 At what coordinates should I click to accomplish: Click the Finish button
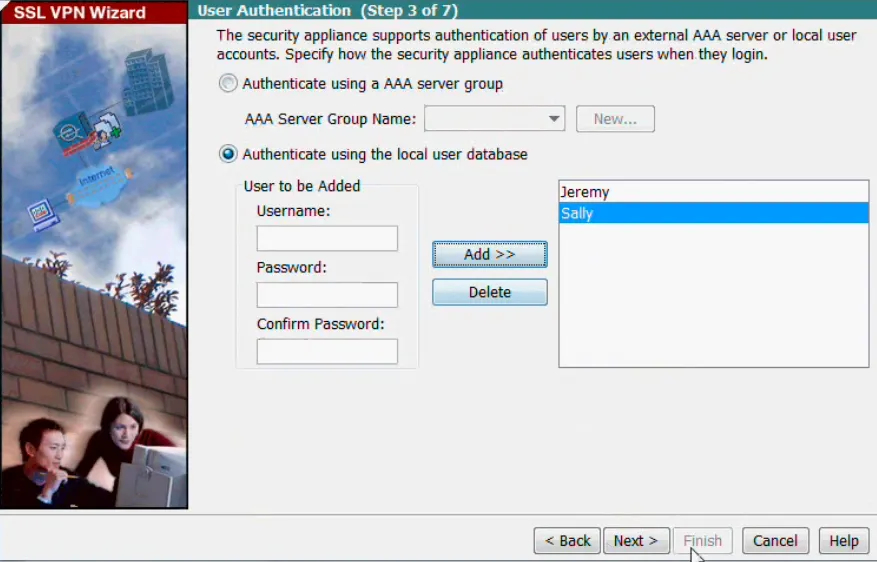click(x=702, y=541)
